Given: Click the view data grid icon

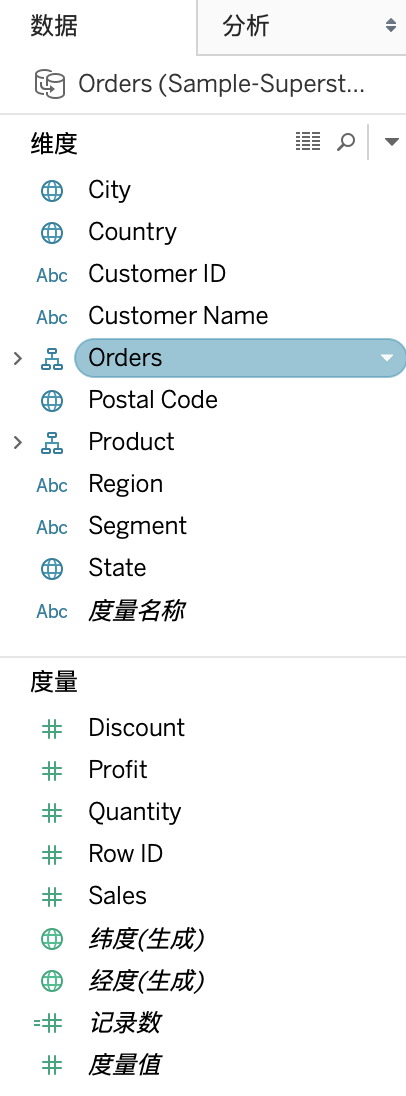Looking at the screenshot, I should coord(307,141).
